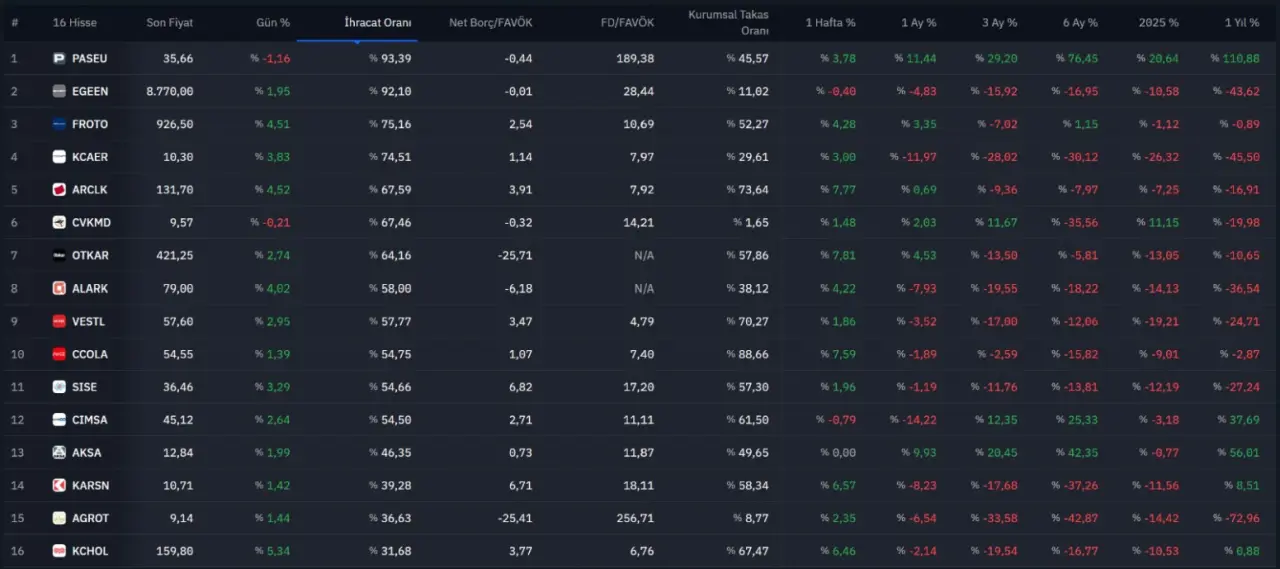Click the KARSN company logo icon

[59, 486]
